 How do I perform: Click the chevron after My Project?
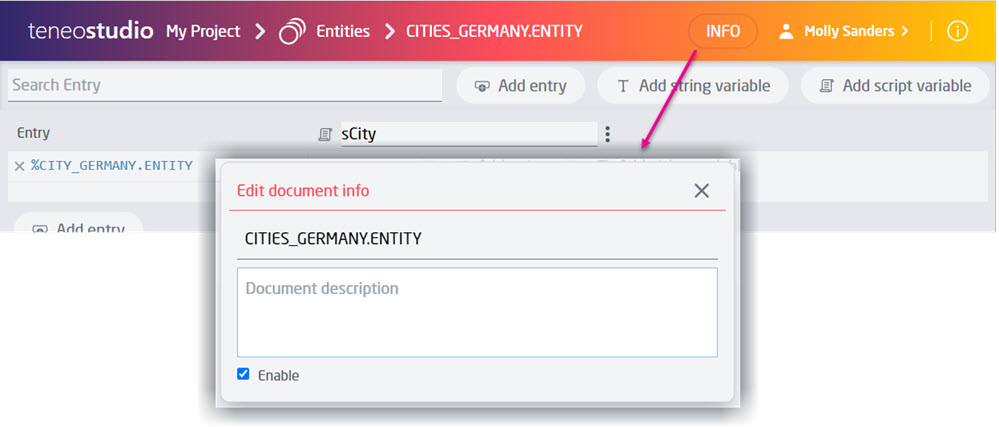260,32
